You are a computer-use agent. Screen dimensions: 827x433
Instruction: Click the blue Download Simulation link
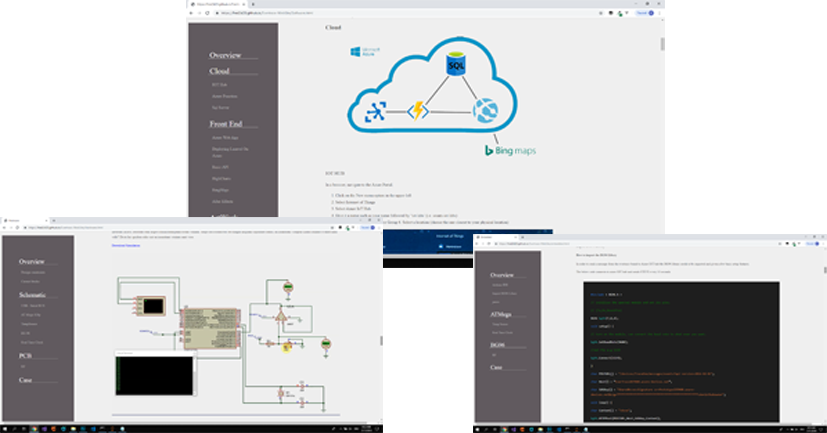click(126, 245)
